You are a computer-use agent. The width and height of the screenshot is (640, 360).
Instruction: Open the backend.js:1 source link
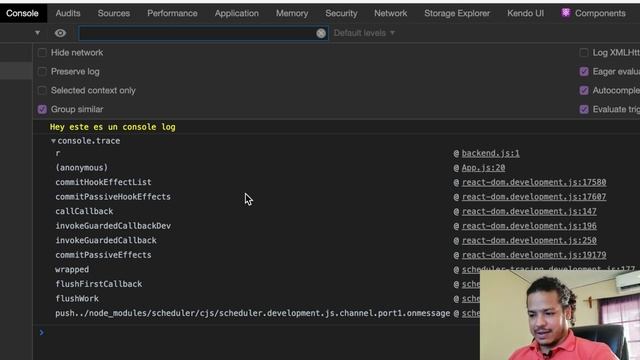click(491, 153)
